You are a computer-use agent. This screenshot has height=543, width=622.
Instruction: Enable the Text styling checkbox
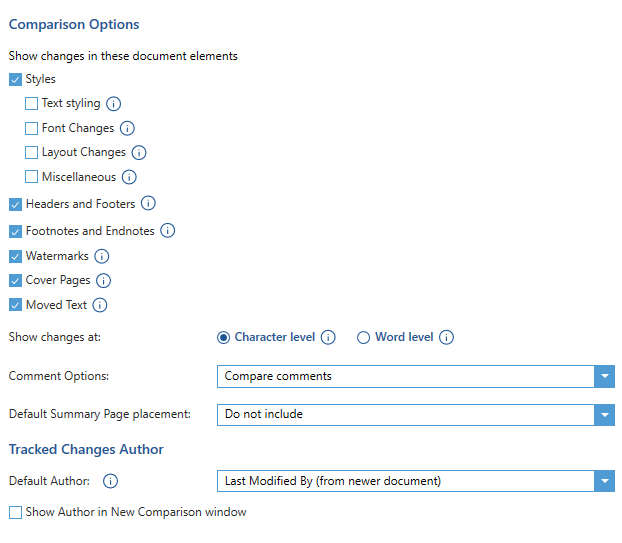coord(31,104)
